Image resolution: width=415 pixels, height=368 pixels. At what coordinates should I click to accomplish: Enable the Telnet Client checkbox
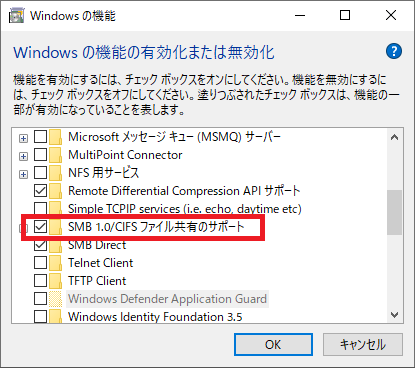coord(40,263)
